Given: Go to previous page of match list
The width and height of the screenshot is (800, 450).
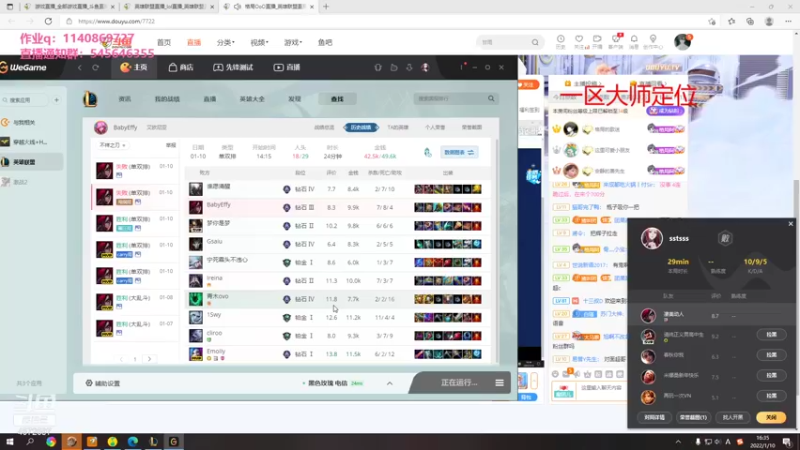Looking at the screenshot, I should [x=121, y=359].
